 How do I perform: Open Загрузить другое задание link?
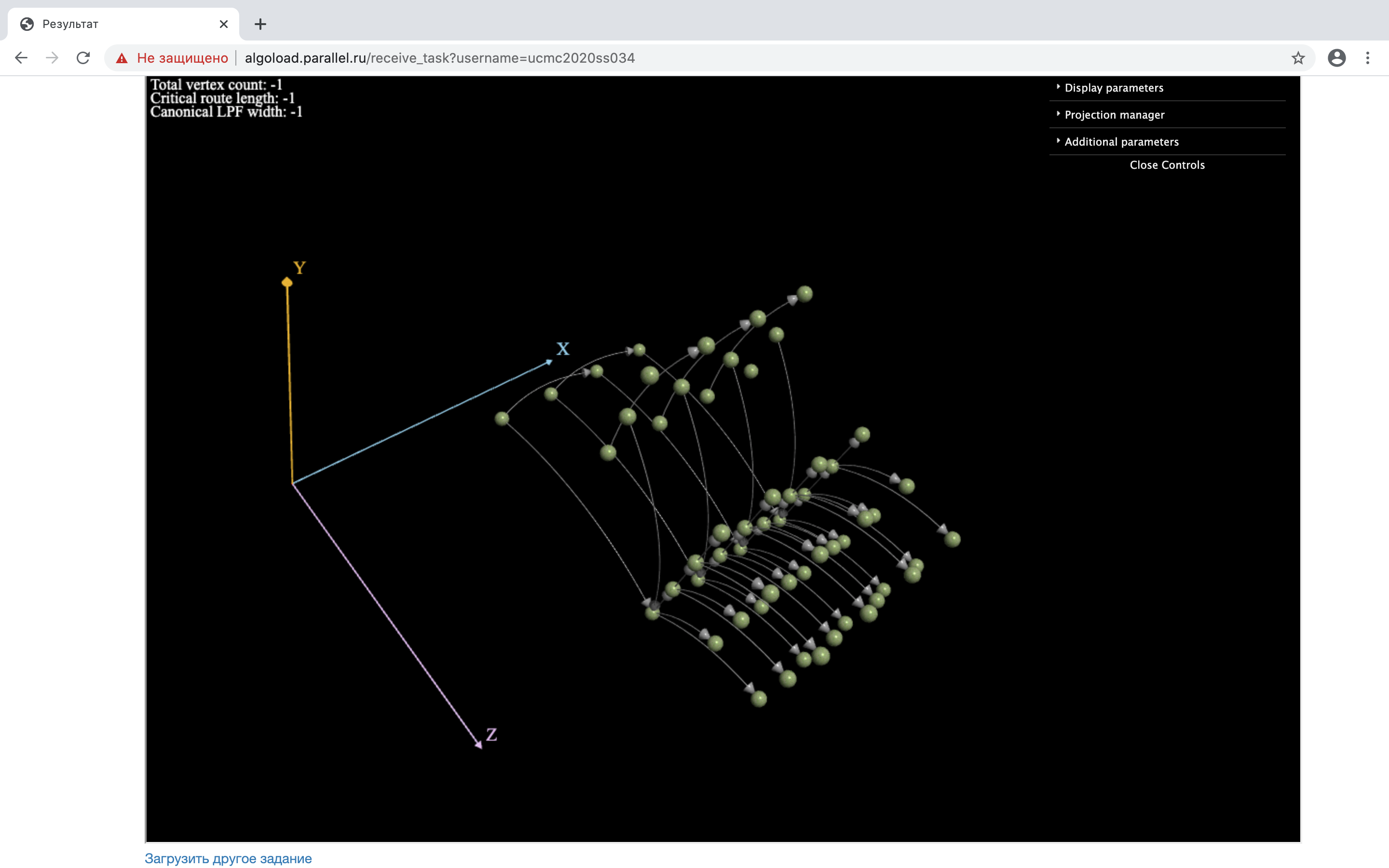[228, 858]
